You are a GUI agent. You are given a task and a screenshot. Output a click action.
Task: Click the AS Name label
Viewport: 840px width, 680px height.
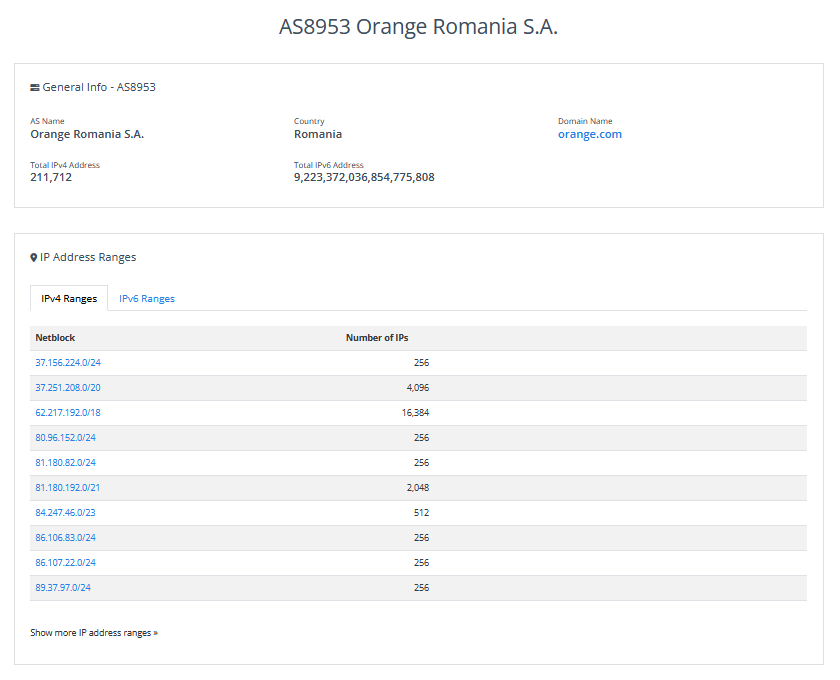[x=47, y=121]
